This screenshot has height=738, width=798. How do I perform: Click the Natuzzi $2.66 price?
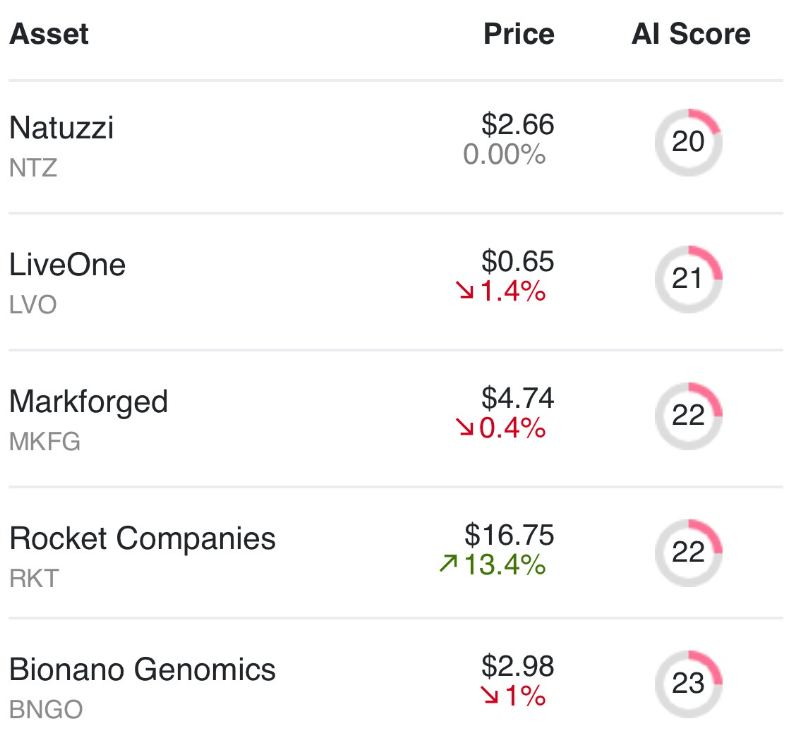(x=517, y=125)
